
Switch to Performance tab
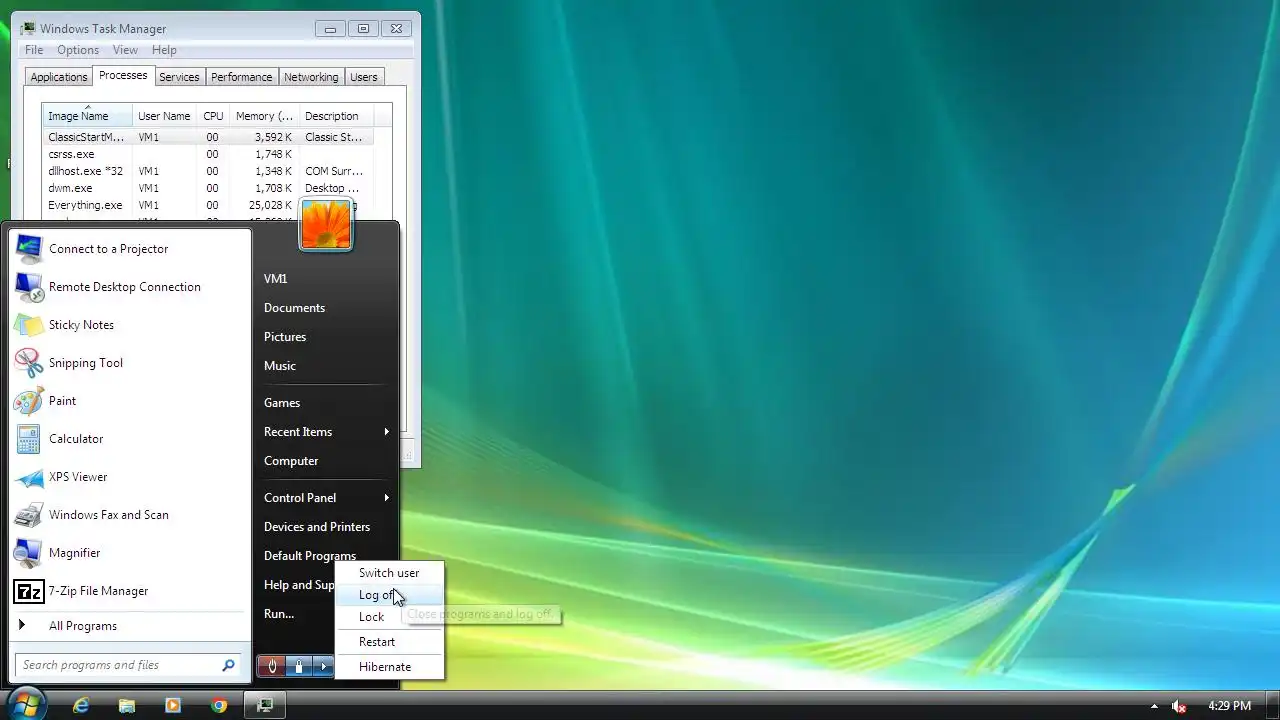[x=241, y=77]
